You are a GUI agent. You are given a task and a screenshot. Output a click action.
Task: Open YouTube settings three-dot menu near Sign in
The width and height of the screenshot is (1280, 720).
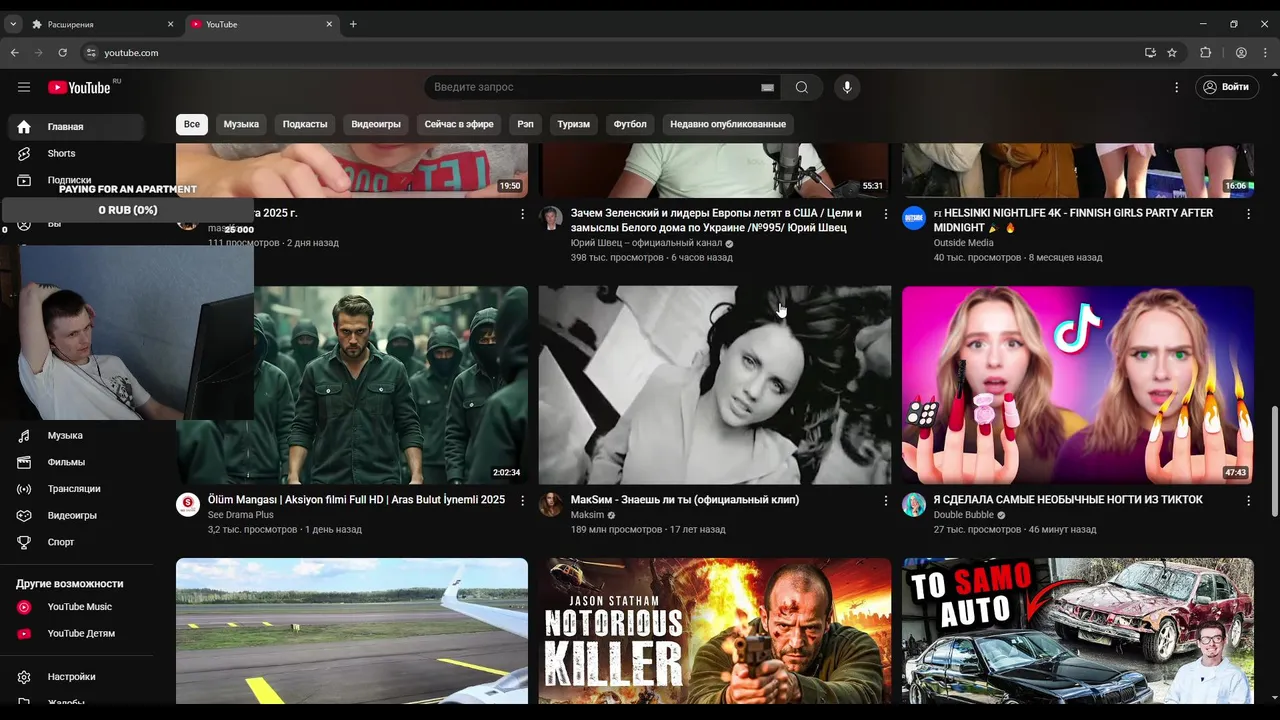(x=1177, y=87)
